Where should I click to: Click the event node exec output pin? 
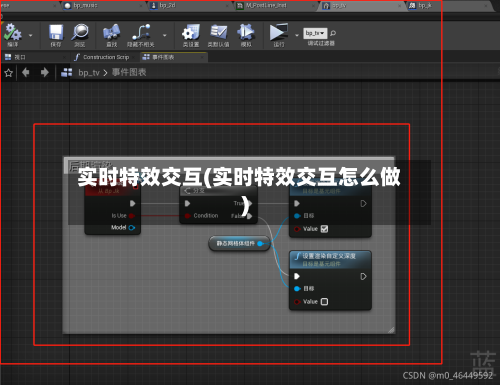tap(132, 203)
